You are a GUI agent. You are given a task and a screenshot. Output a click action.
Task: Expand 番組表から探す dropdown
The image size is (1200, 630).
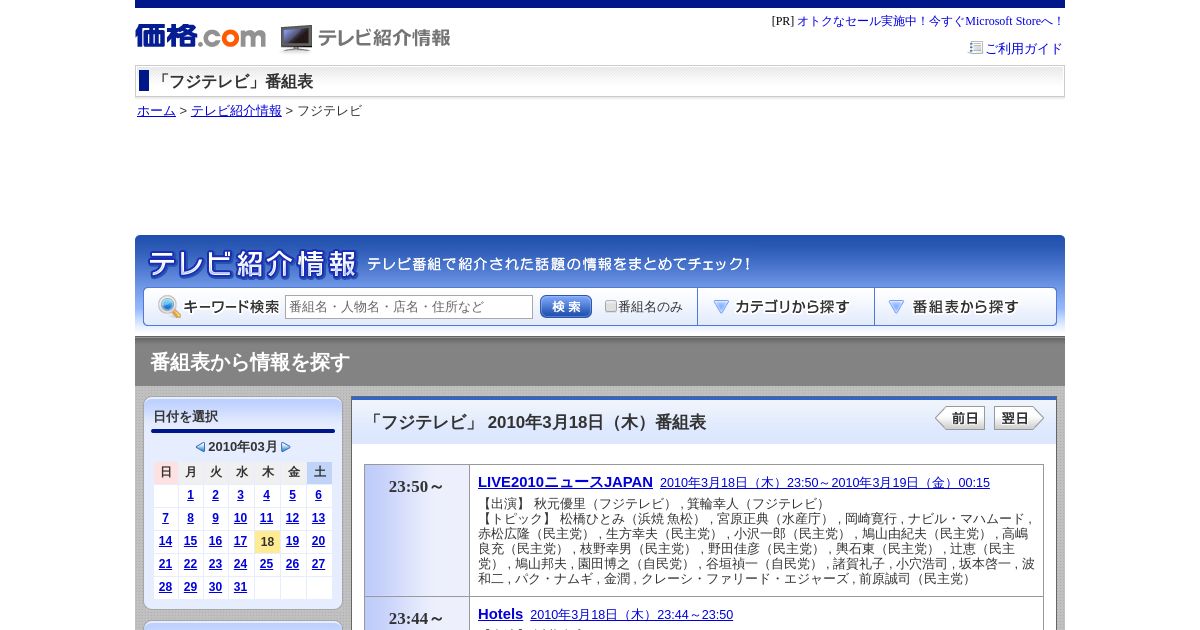(x=965, y=307)
